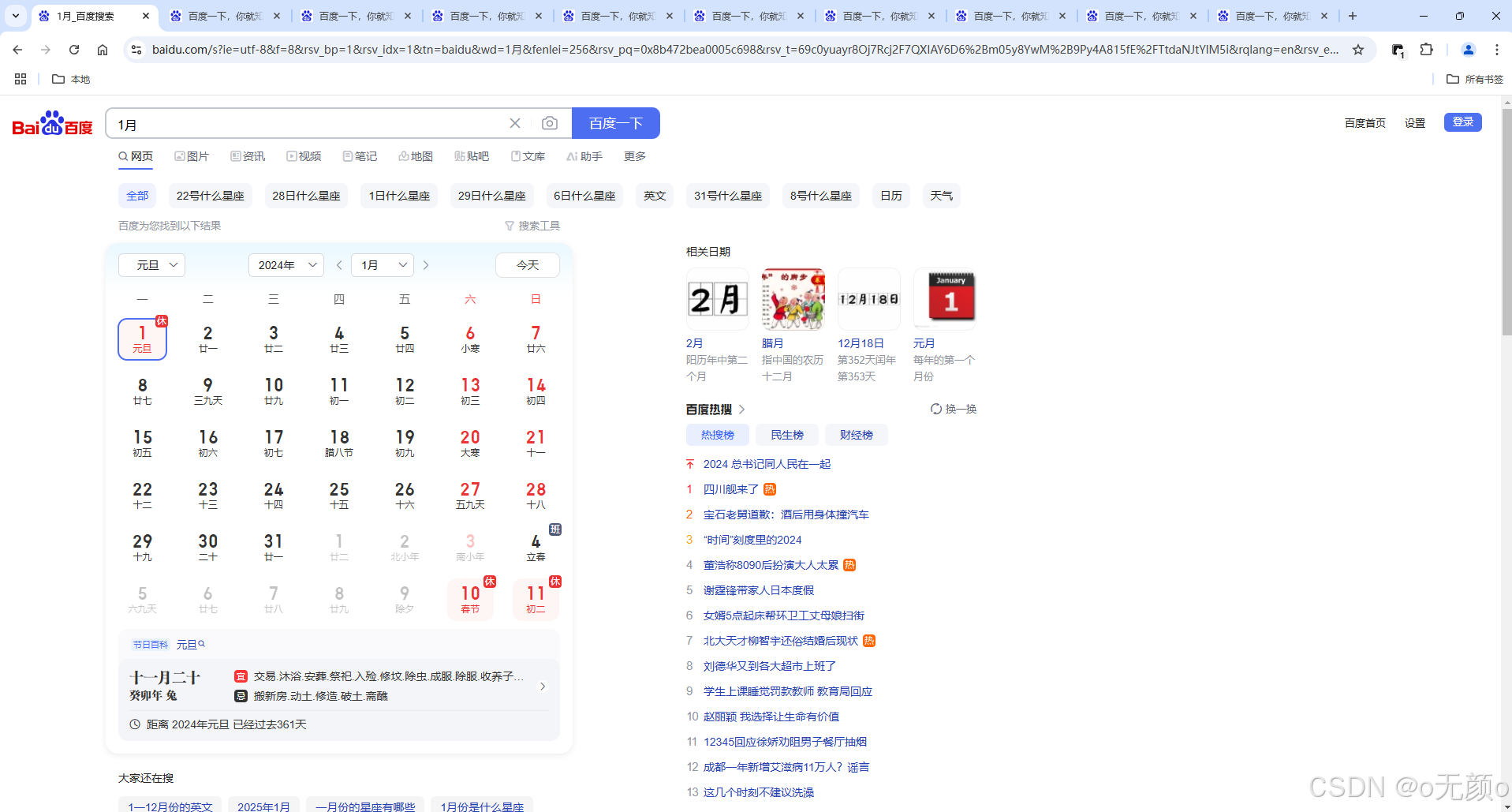
Task: Select the 日历 filter chip
Action: tap(891, 196)
